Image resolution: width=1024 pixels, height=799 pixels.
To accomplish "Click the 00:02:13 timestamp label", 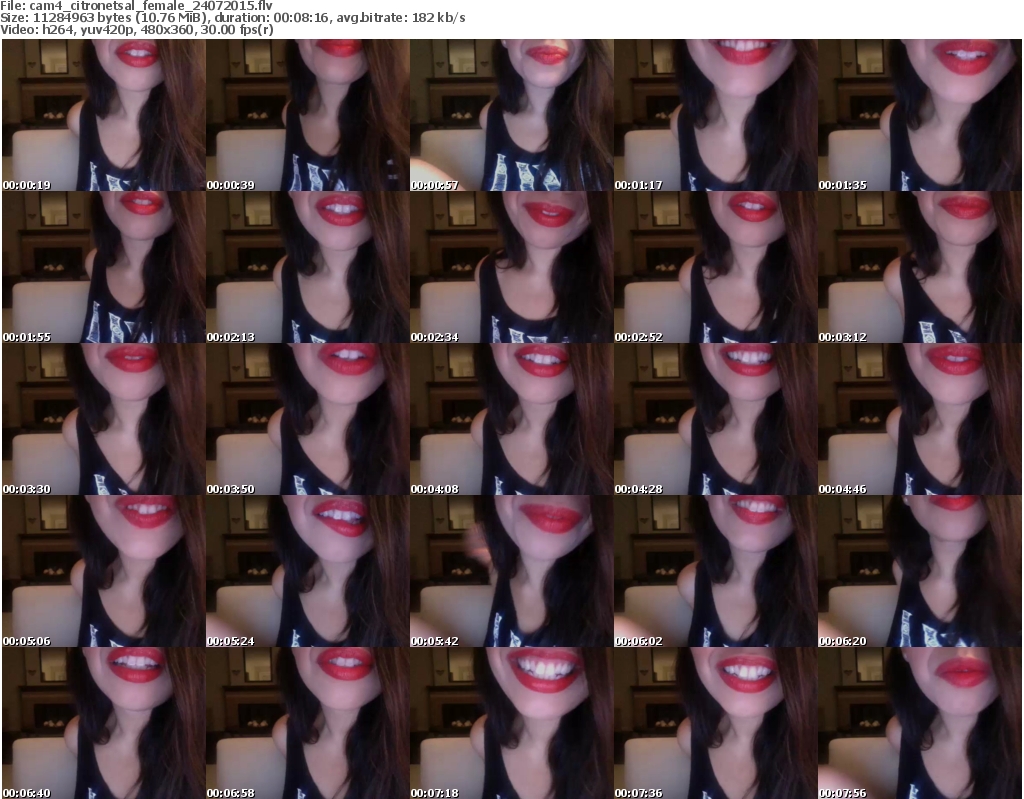I will click(x=230, y=337).
